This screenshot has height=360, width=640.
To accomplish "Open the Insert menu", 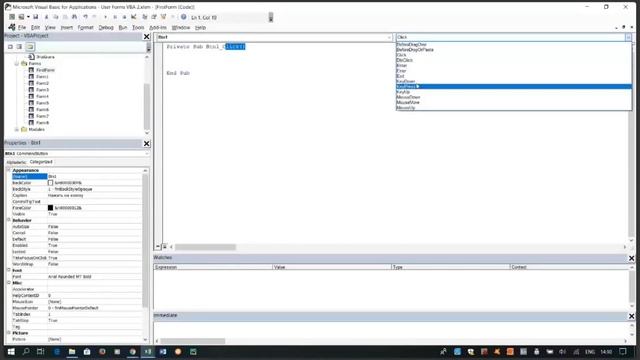I will tap(67, 27).
